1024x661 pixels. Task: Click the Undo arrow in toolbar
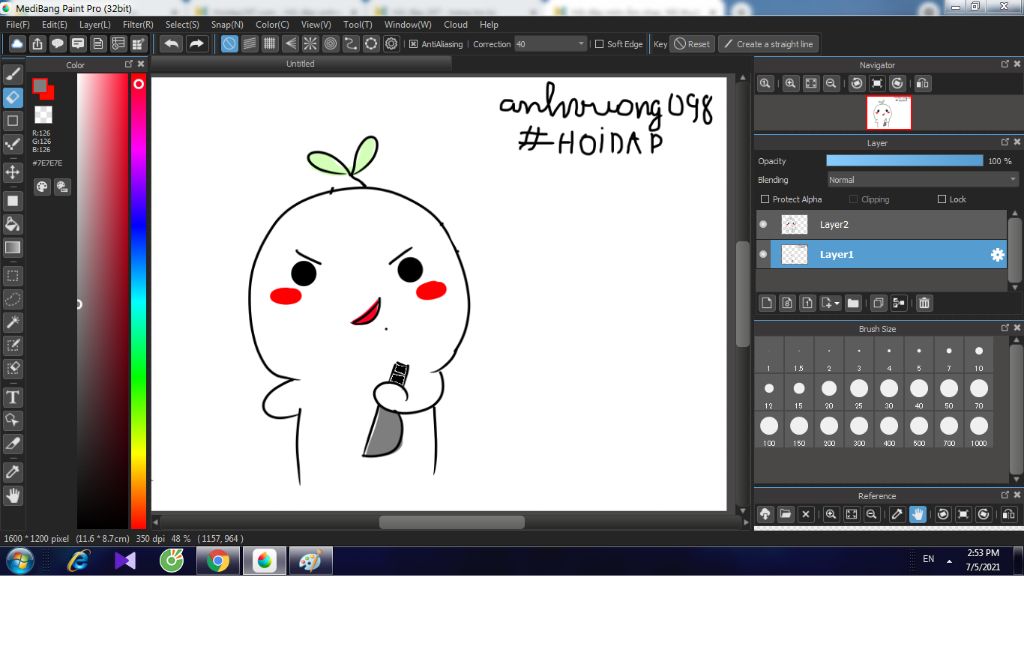172,44
